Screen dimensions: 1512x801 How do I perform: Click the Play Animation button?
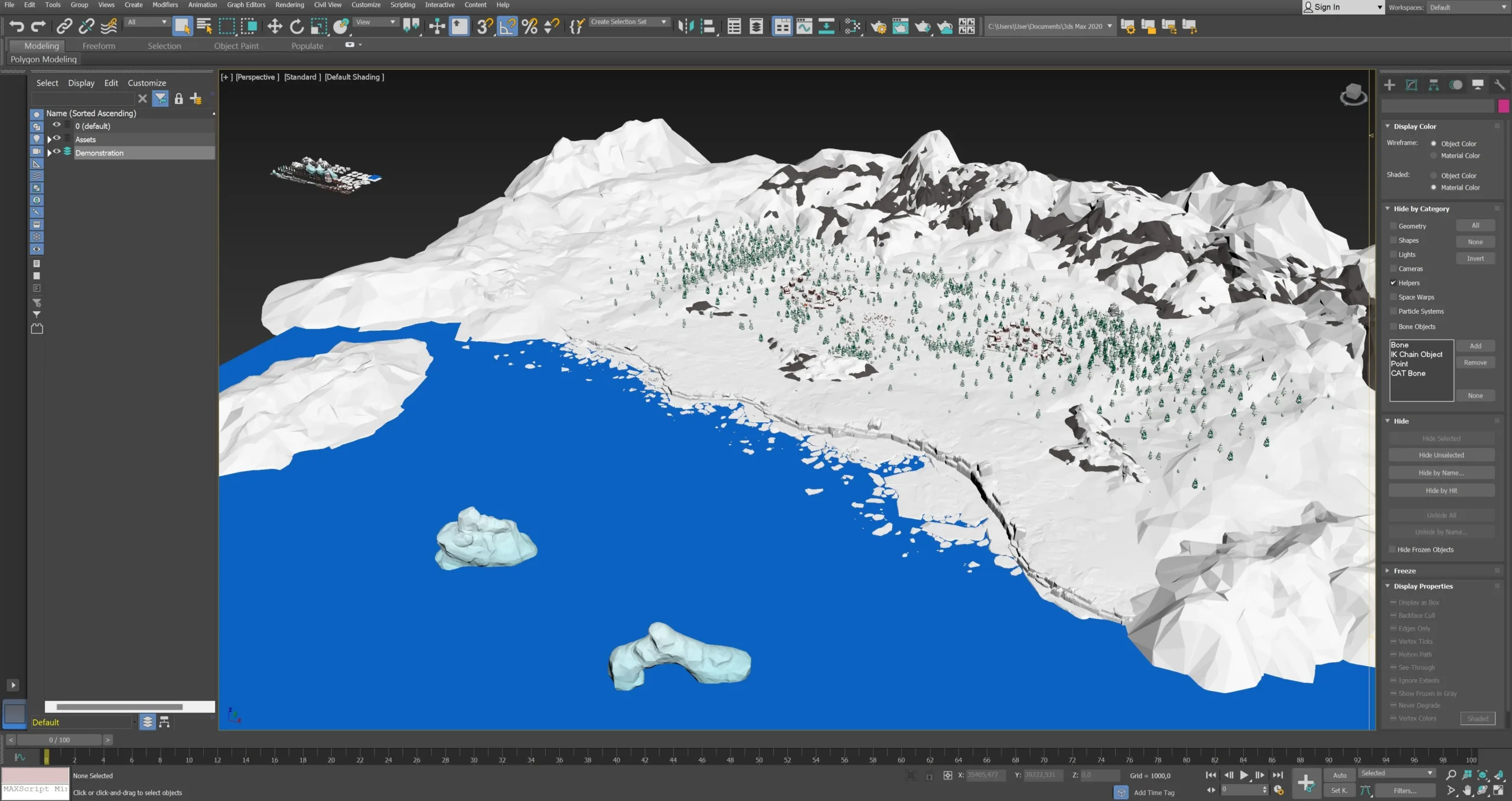(1244, 775)
